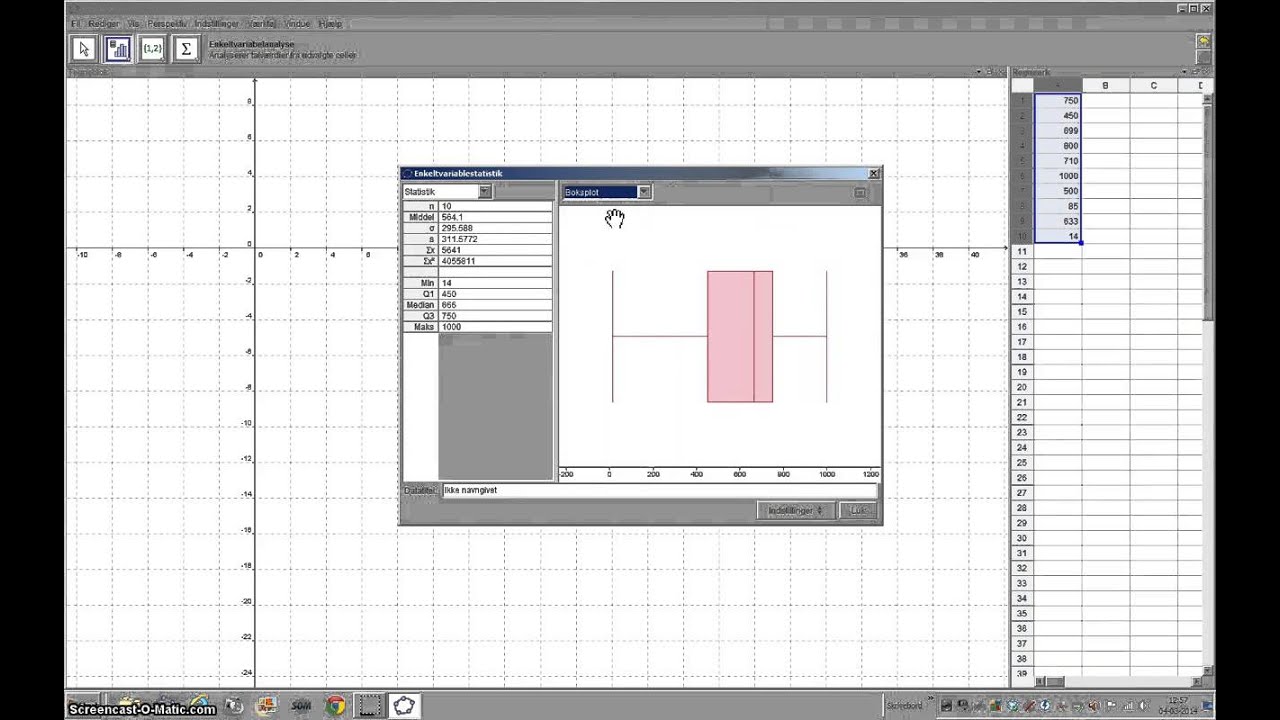
Task: Select the Middel value 564.1
Action: 495,217
